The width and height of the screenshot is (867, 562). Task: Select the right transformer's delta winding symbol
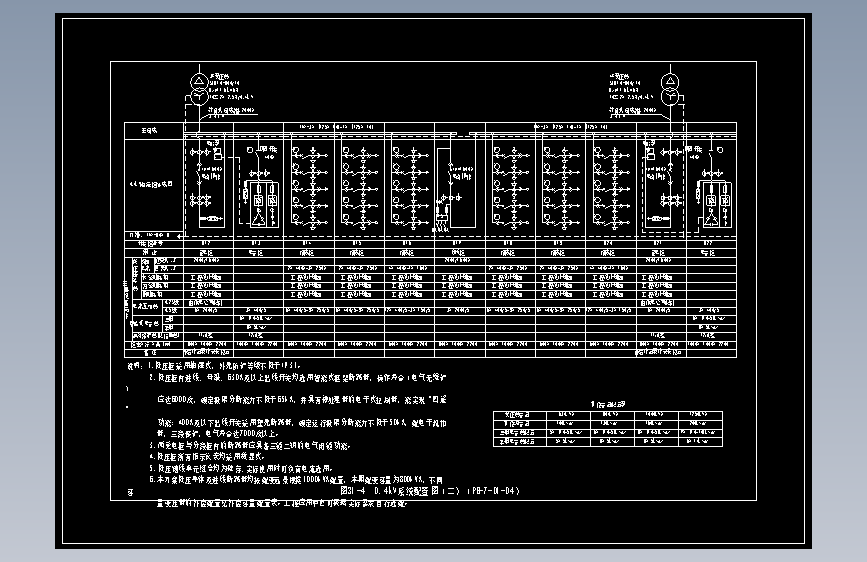click(670, 82)
